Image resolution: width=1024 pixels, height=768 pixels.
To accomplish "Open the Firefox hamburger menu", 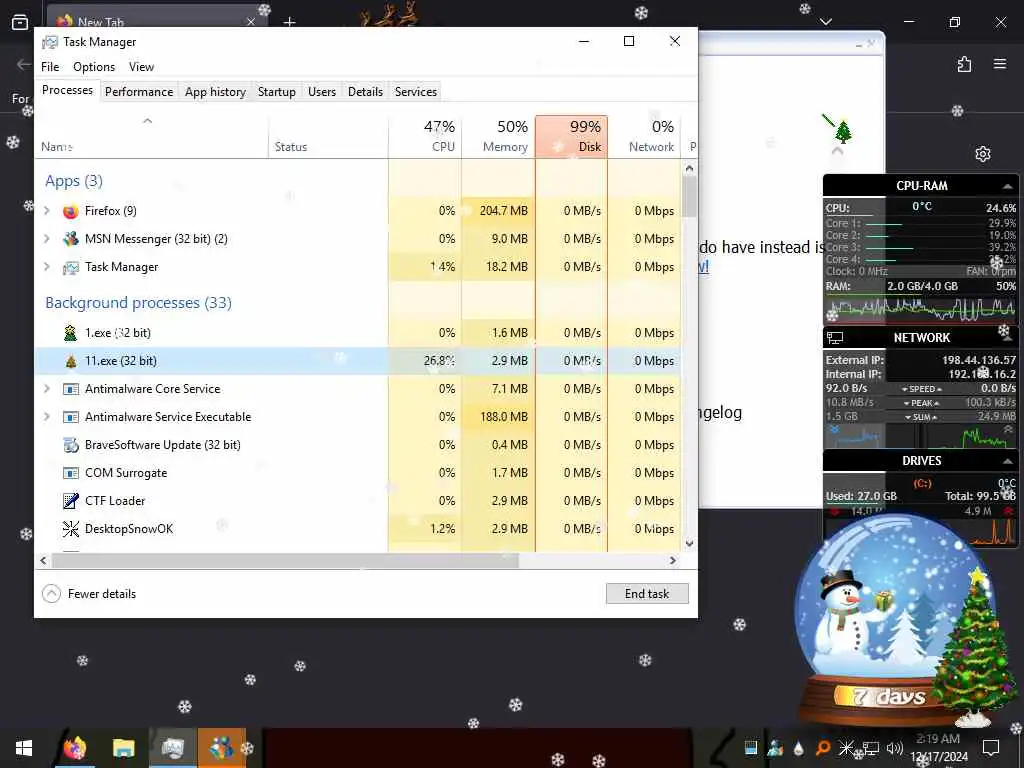I will (1000, 64).
